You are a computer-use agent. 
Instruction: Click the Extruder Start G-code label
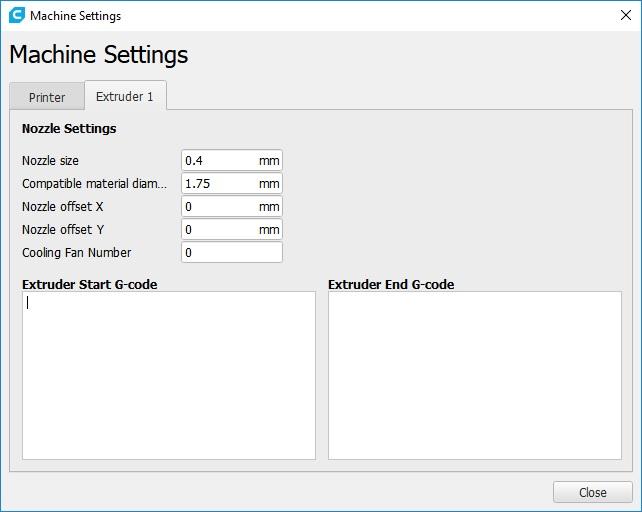89,285
